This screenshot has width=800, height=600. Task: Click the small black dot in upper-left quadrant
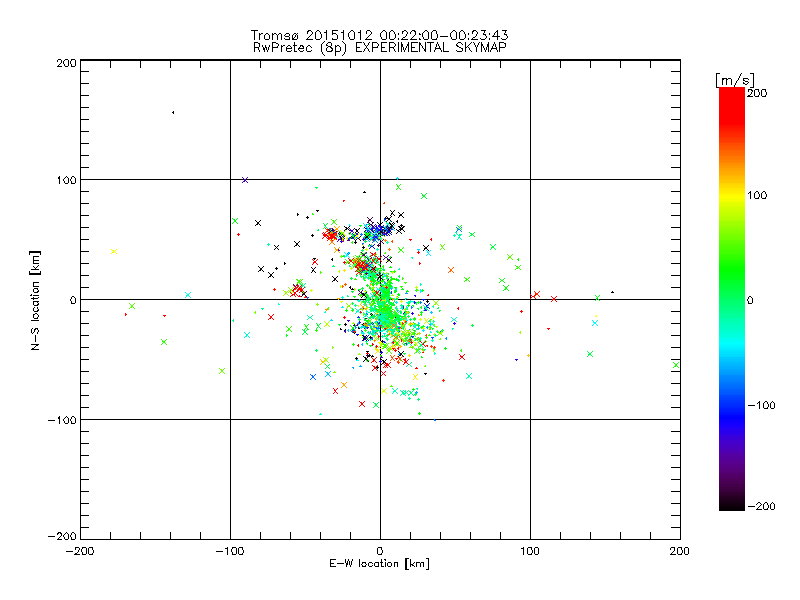(x=173, y=112)
